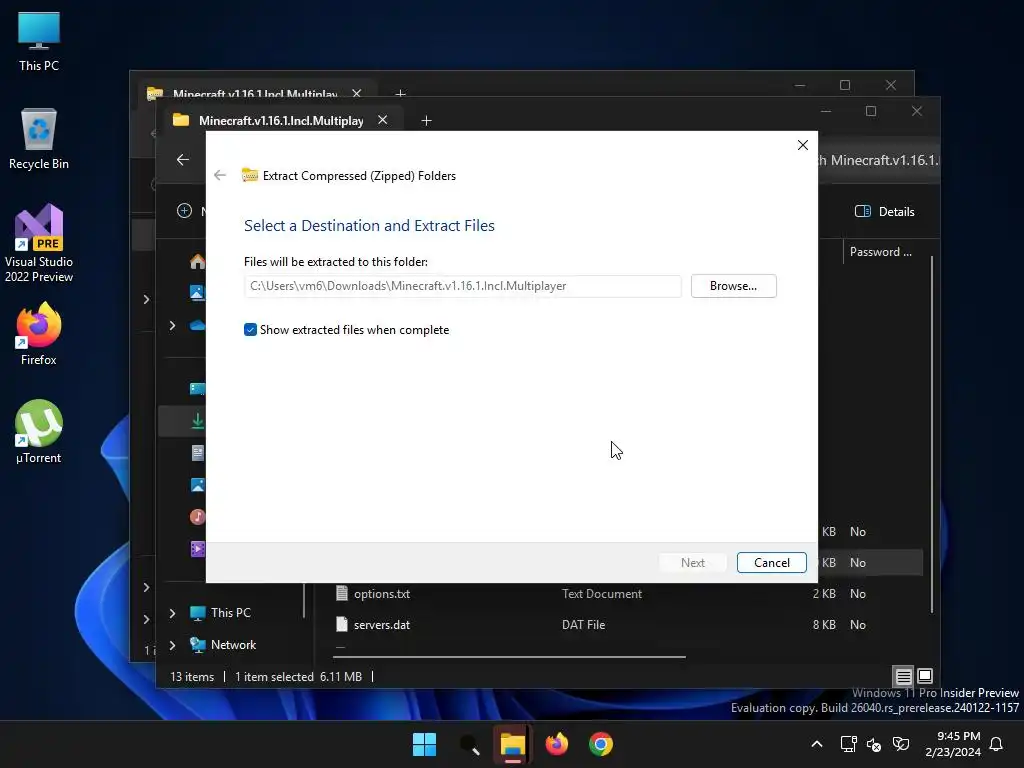Toggle the Details pane button
Viewport: 1024px width, 768px height.
coord(885,211)
